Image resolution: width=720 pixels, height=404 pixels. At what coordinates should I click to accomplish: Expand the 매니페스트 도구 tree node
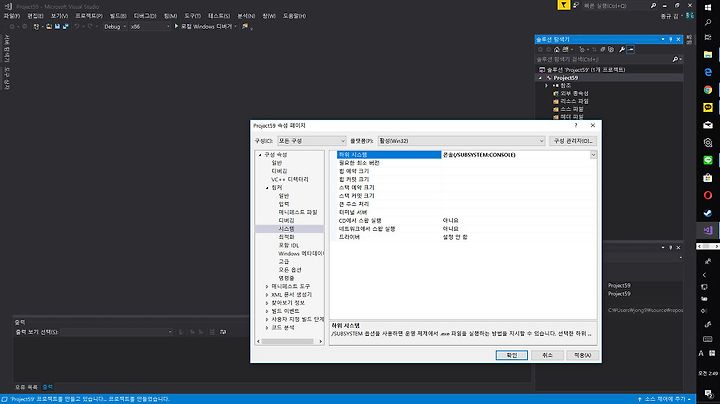(x=267, y=286)
